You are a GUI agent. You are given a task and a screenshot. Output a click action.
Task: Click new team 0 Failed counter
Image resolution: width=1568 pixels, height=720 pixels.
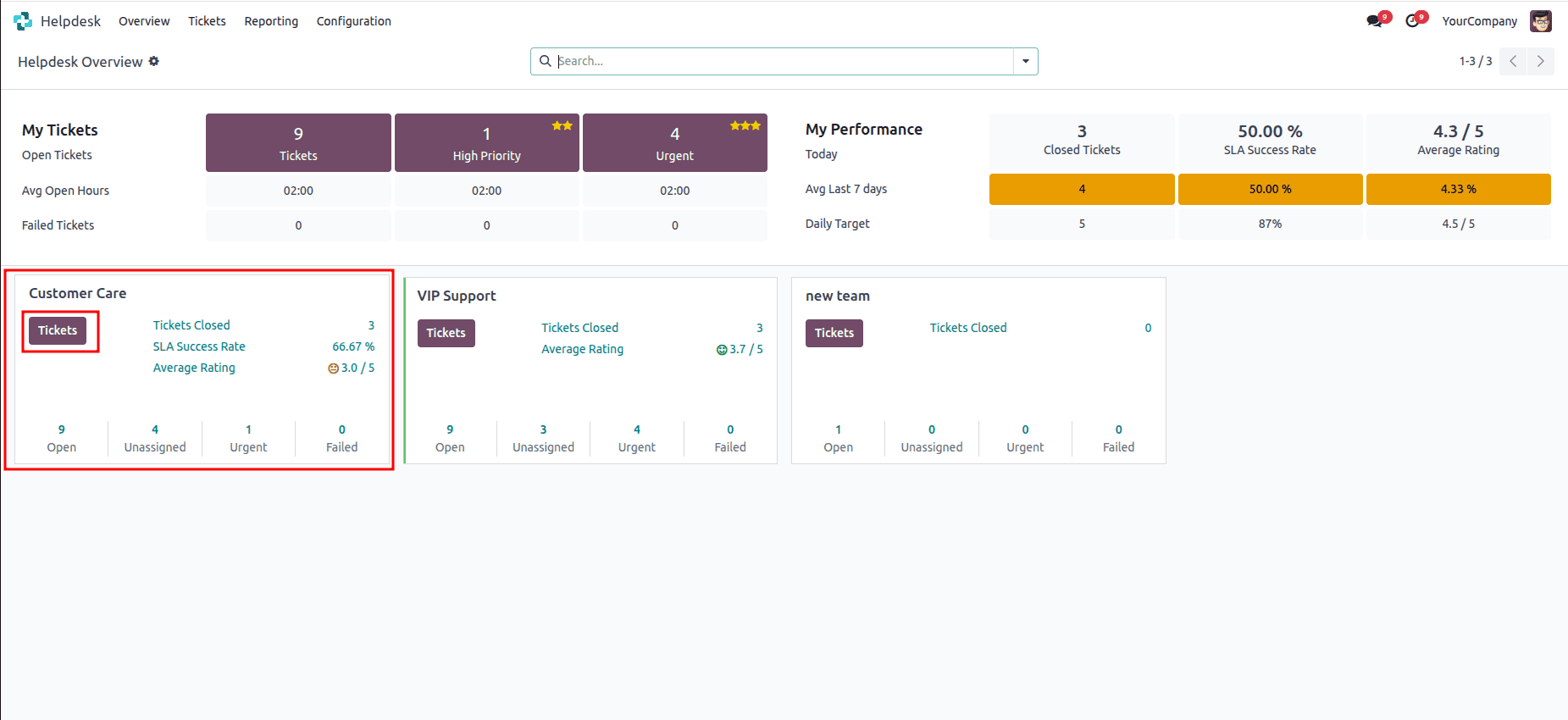pyautogui.click(x=1119, y=439)
